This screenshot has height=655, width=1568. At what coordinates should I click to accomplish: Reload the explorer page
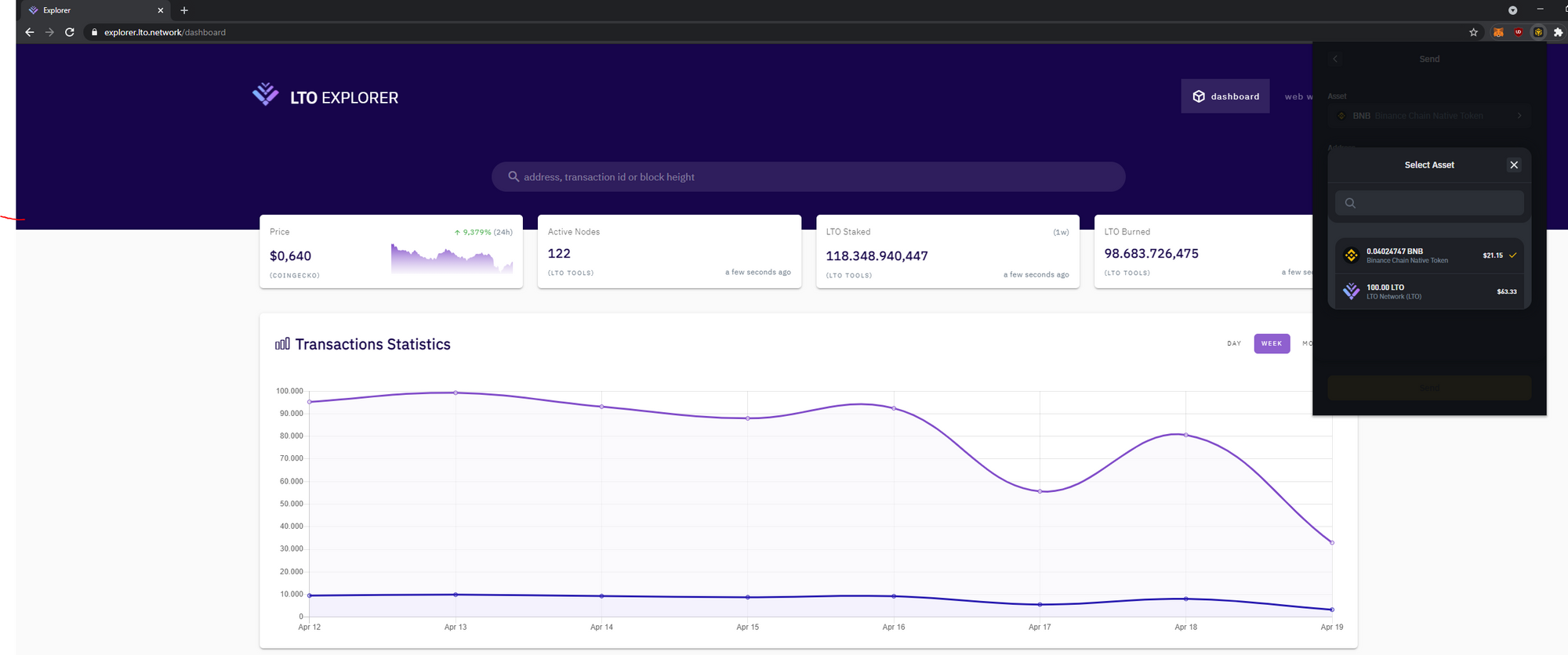[70, 32]
